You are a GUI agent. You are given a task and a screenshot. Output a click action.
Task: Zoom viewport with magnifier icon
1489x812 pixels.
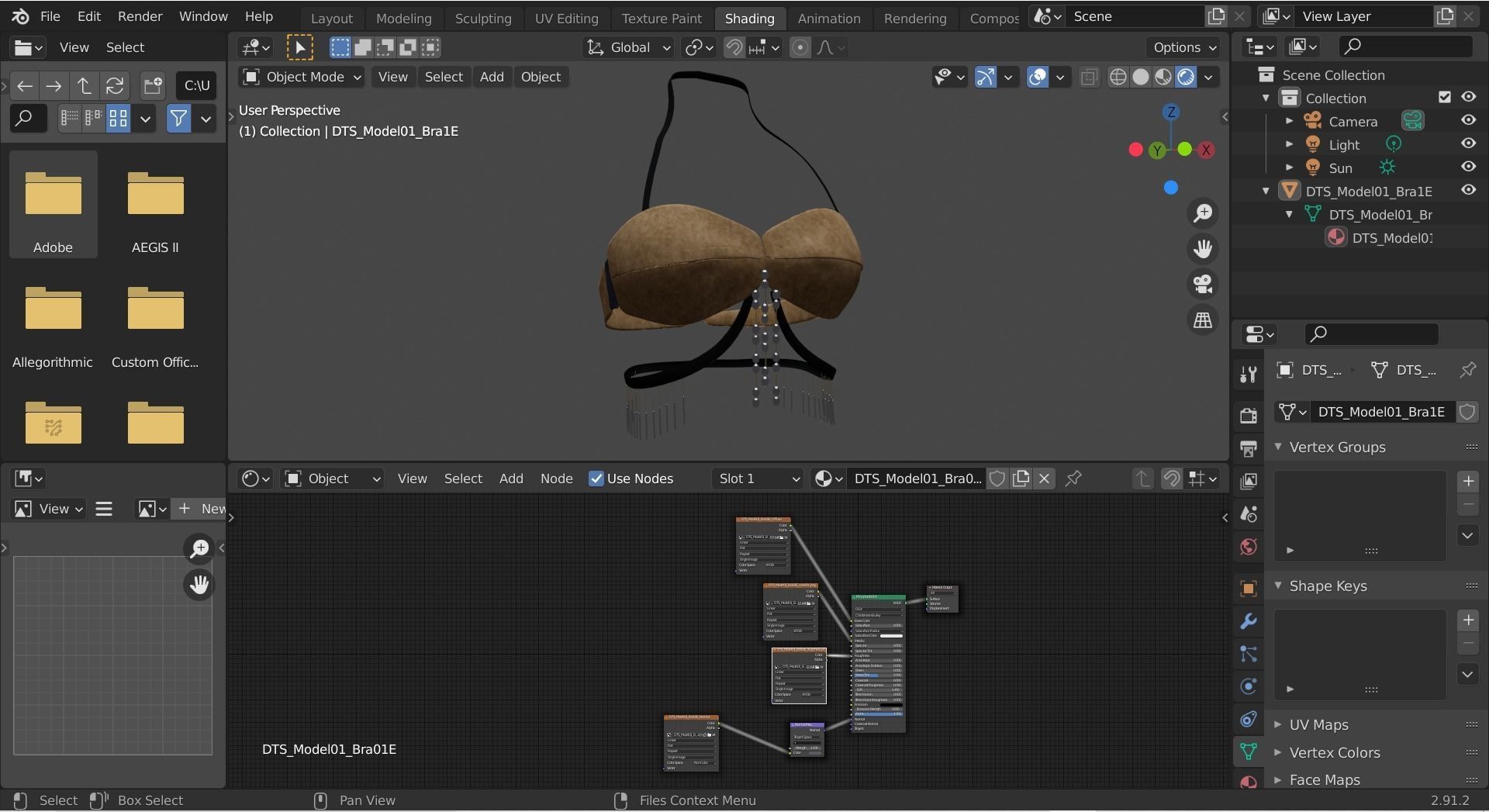point(1203,214)
